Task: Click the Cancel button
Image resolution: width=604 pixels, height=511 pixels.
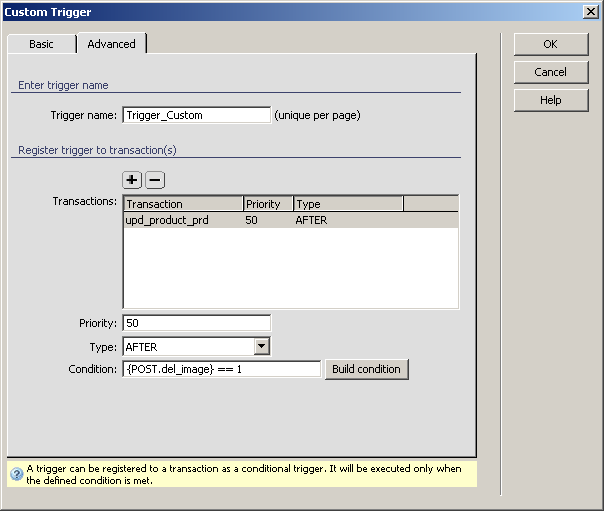Action: [x=550, y=72]
